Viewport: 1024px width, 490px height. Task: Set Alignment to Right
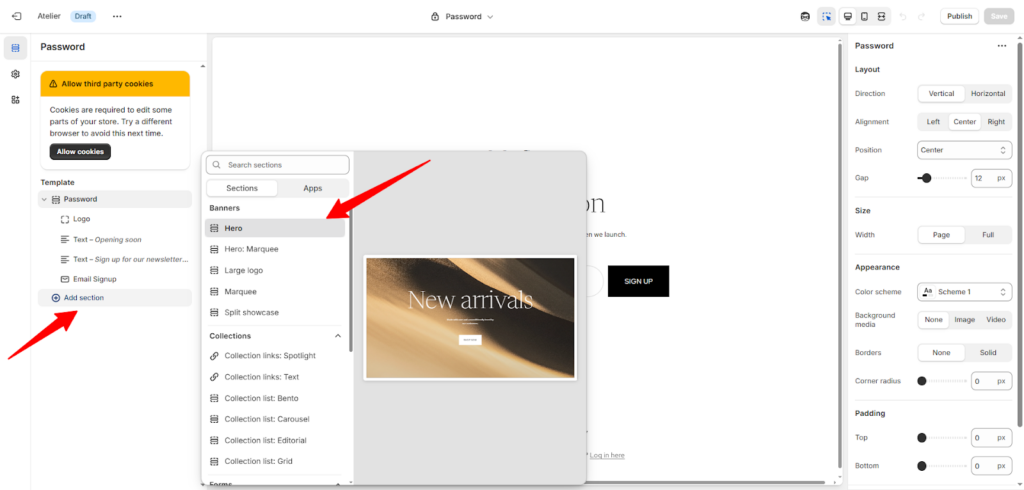[995, 122]
